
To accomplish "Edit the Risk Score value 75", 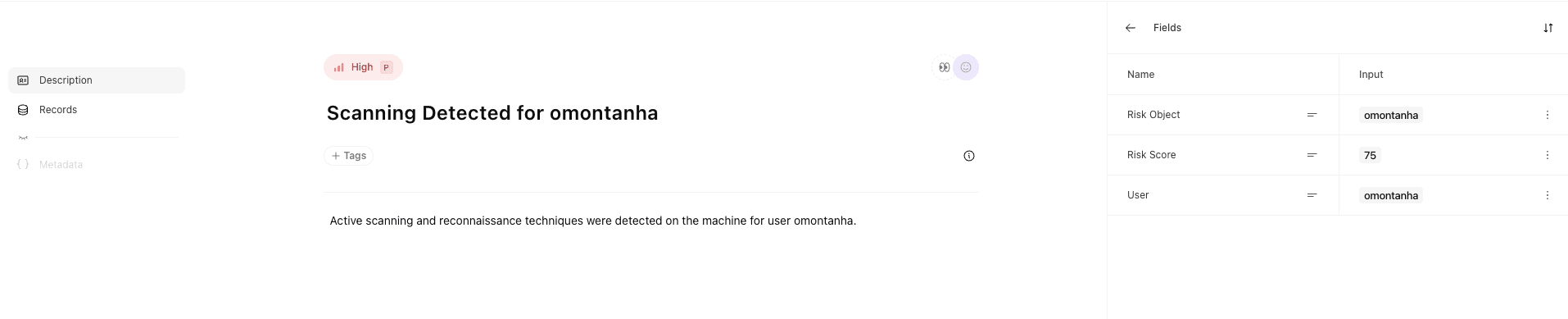I will (x=1370, y=155).
